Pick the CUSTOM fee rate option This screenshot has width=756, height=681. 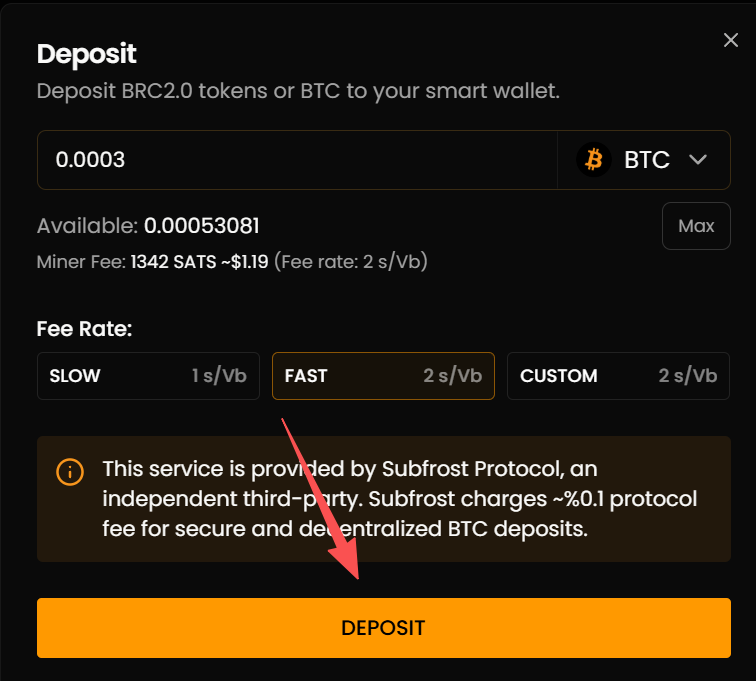(618, 376)
